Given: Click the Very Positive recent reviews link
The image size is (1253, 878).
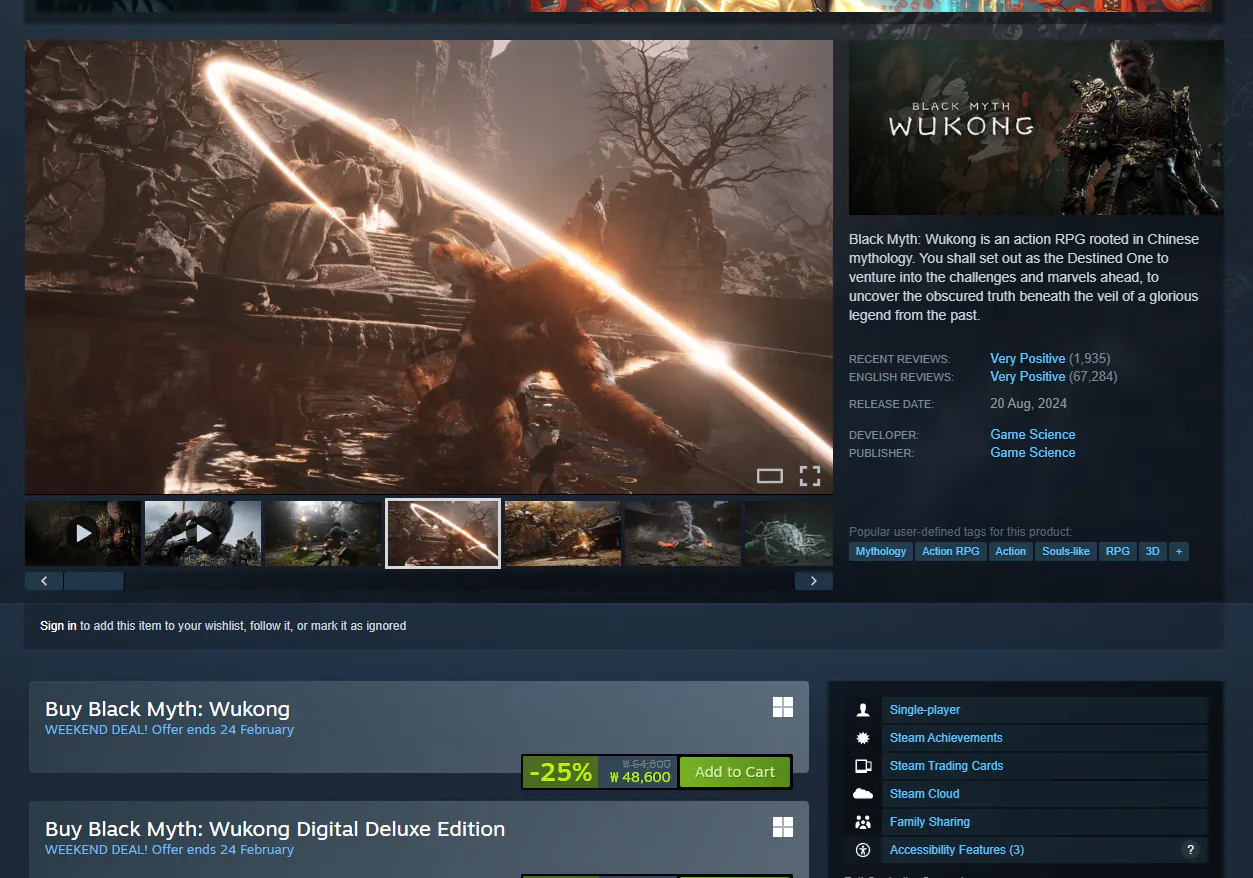Looking at the screenshot, I should [x=1027, y=357].
